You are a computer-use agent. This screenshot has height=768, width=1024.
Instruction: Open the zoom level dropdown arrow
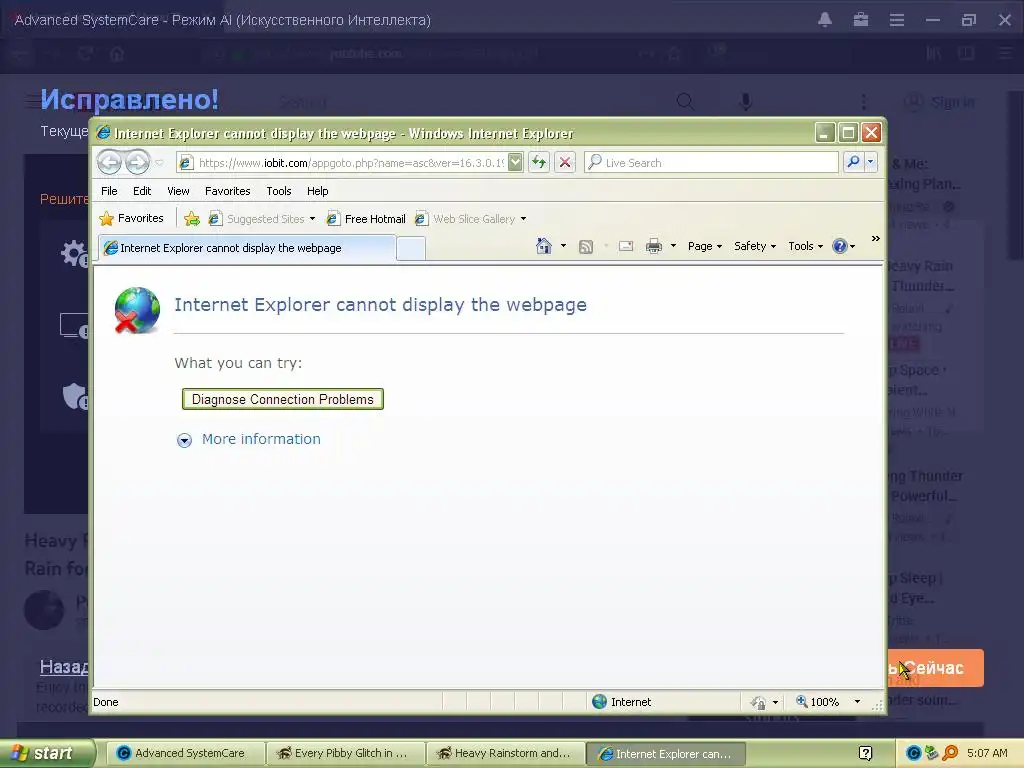[857, 702]
